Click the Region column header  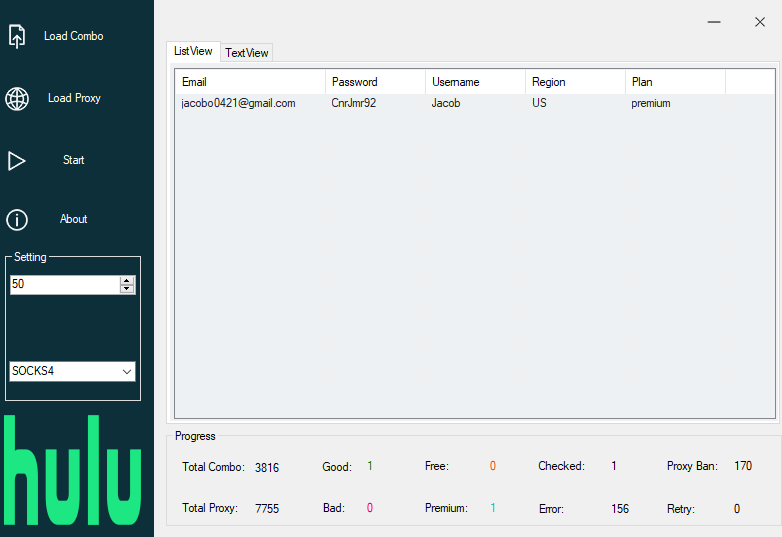[x=576, y=82]
